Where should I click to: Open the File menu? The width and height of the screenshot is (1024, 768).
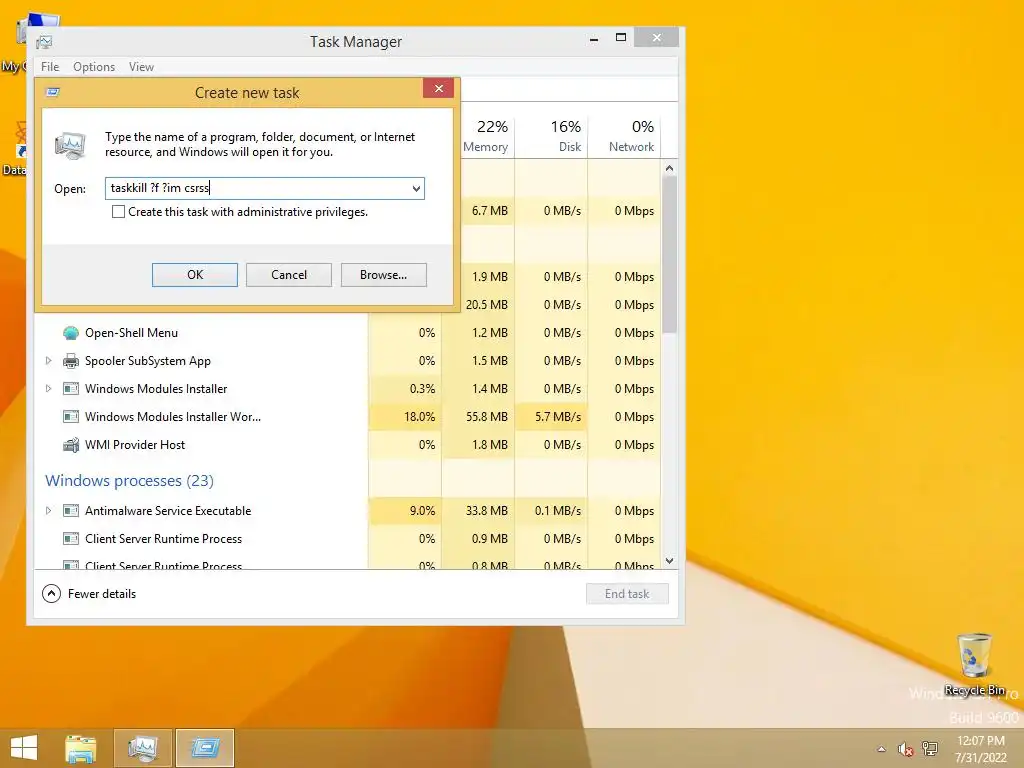click(50, 67)
